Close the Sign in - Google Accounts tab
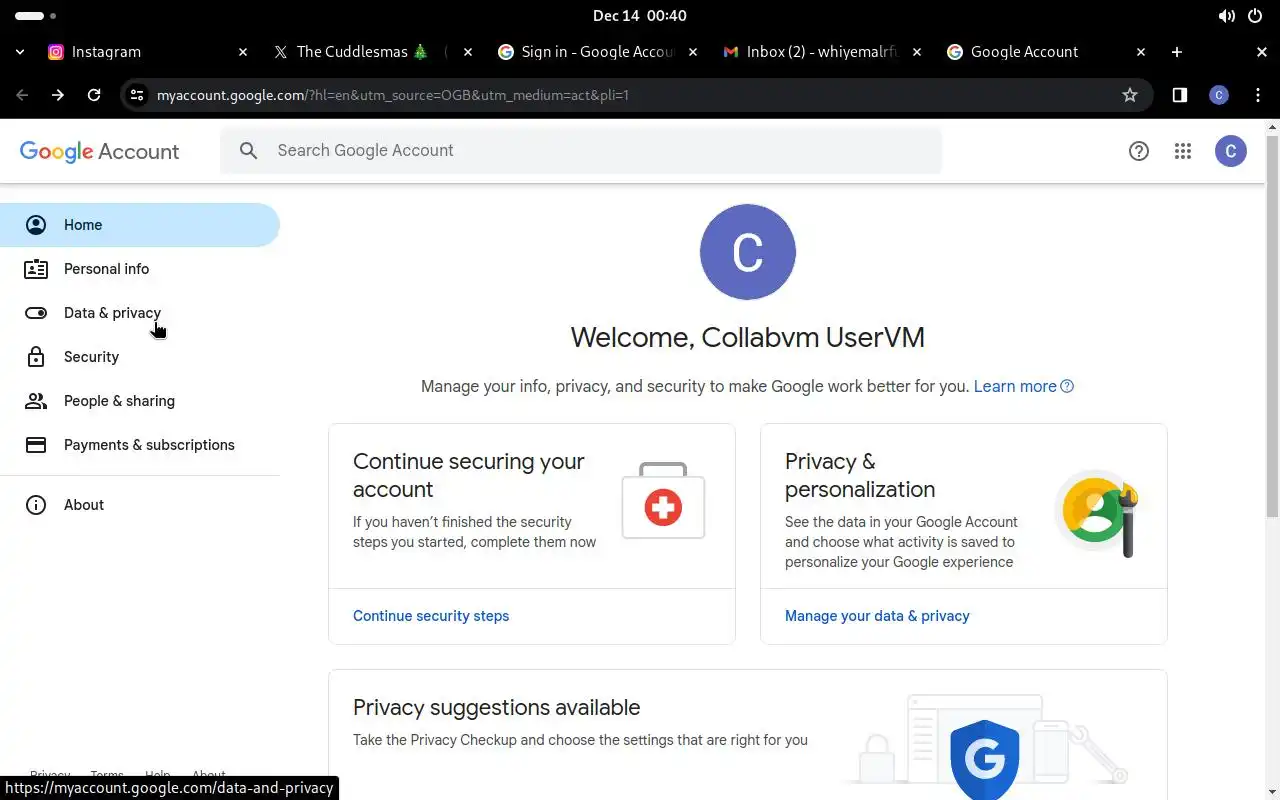Image resolution: width=1280 pixels, height=800 pixels. click(692, 52)
